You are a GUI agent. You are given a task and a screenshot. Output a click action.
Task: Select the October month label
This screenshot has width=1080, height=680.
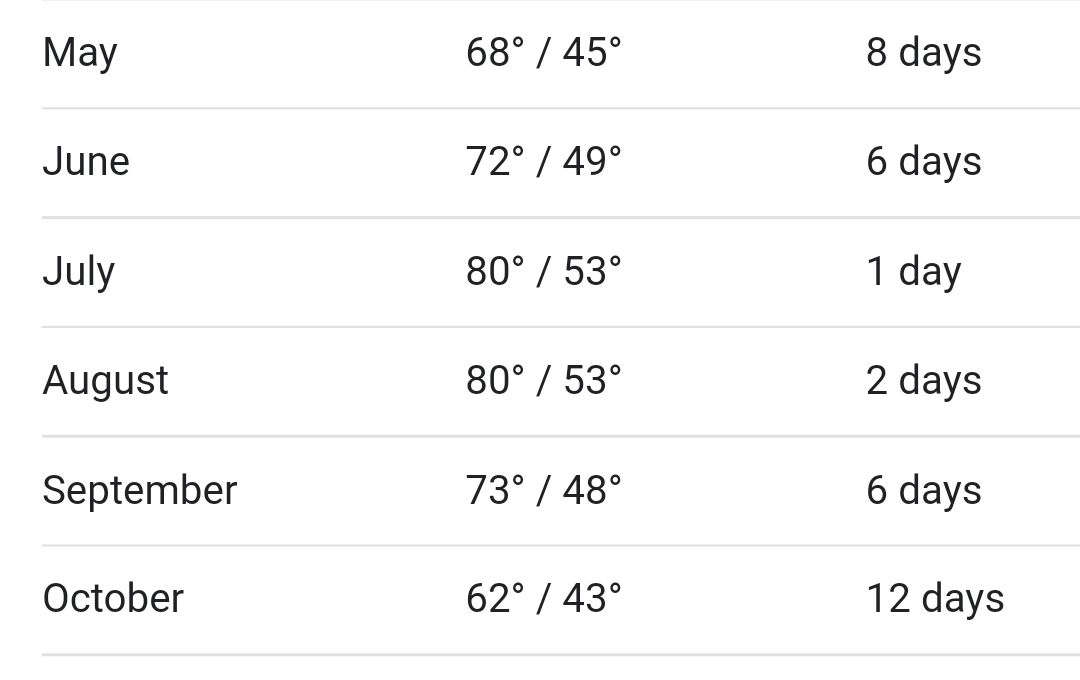click(x=113, y=598)
